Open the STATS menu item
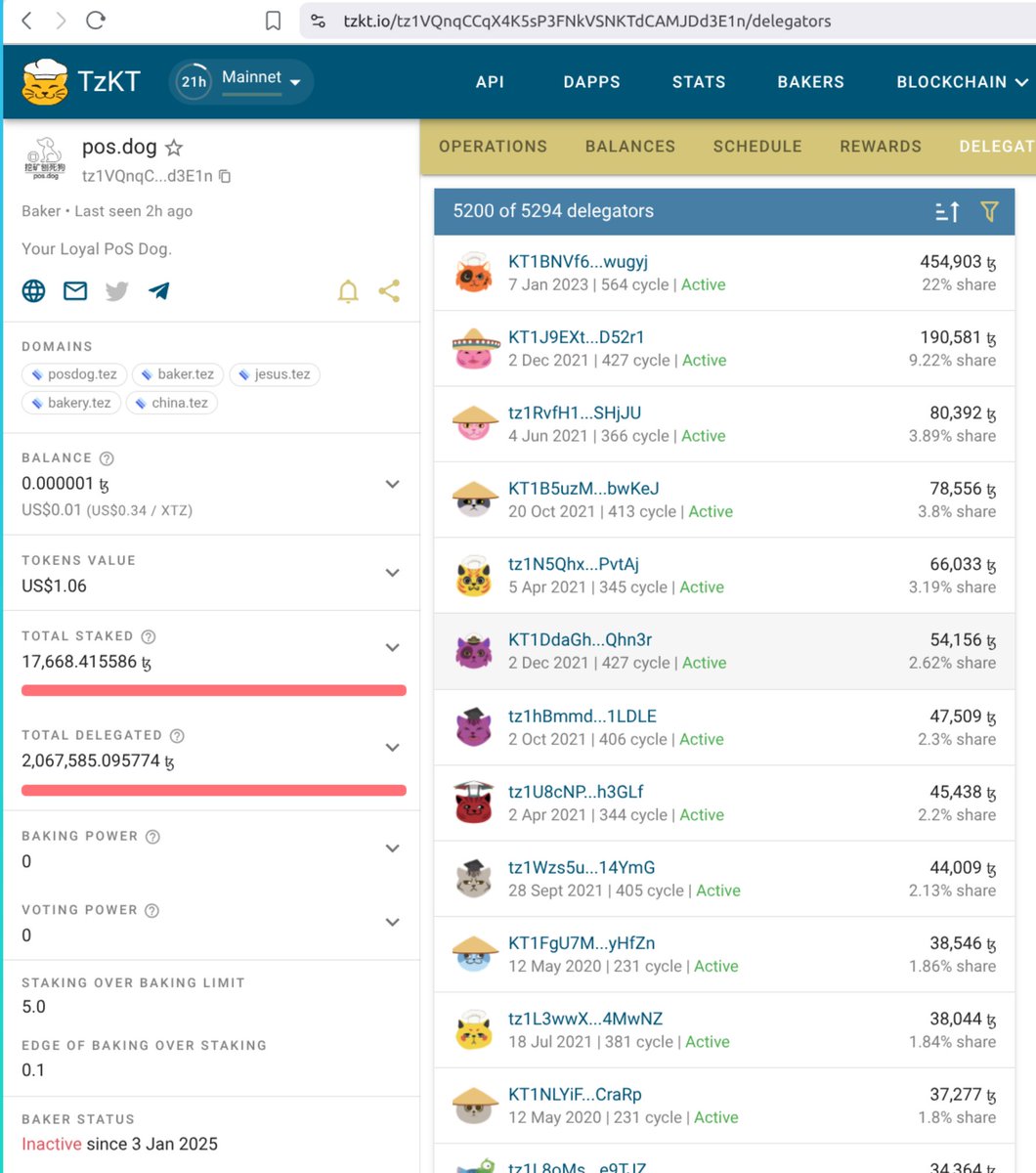1036x1173 pixels. [699, 82]
